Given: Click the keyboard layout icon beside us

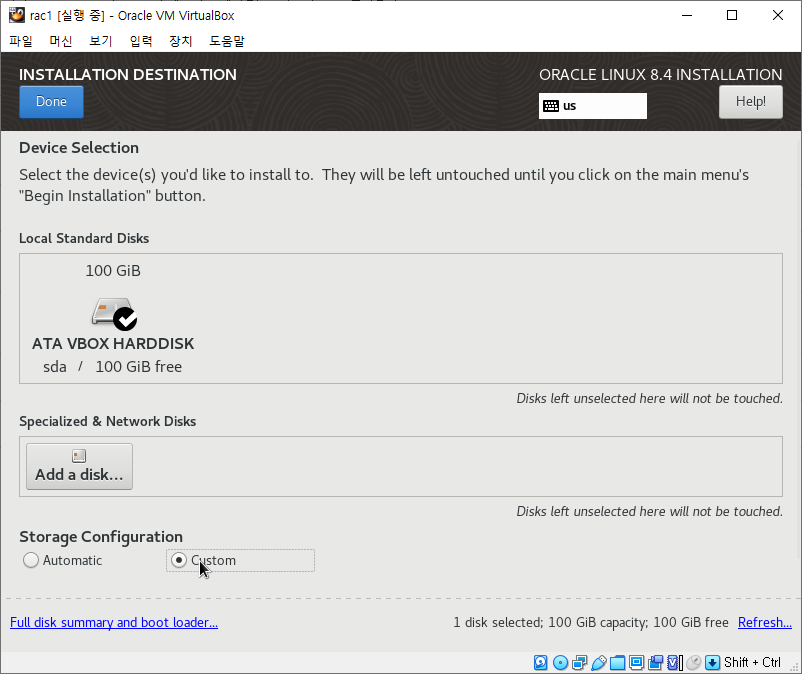Looking at the screenshot, I should [x=551, y=106].
